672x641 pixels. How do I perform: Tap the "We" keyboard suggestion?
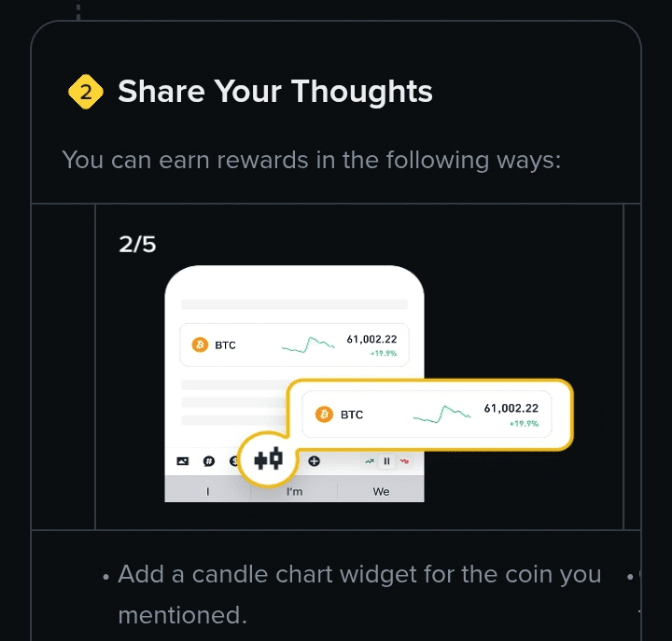coord(381,491)
